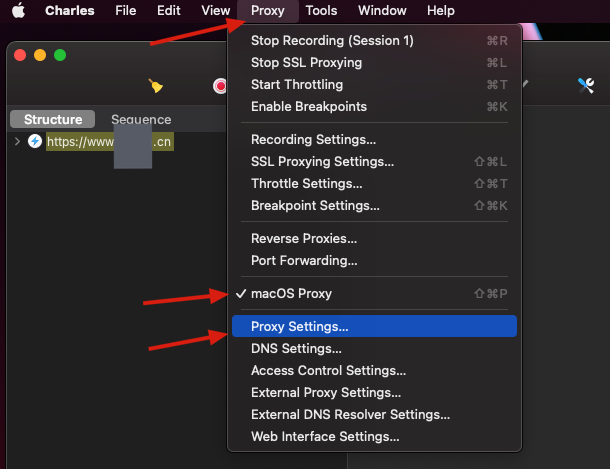610x469 pixels.
Task: Click the green zoom window button
Action: pos(60,55)
